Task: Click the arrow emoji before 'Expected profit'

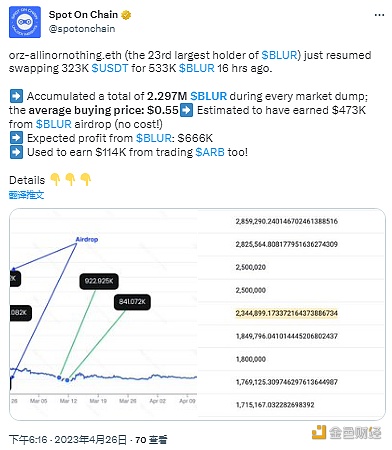Action: 16,138
